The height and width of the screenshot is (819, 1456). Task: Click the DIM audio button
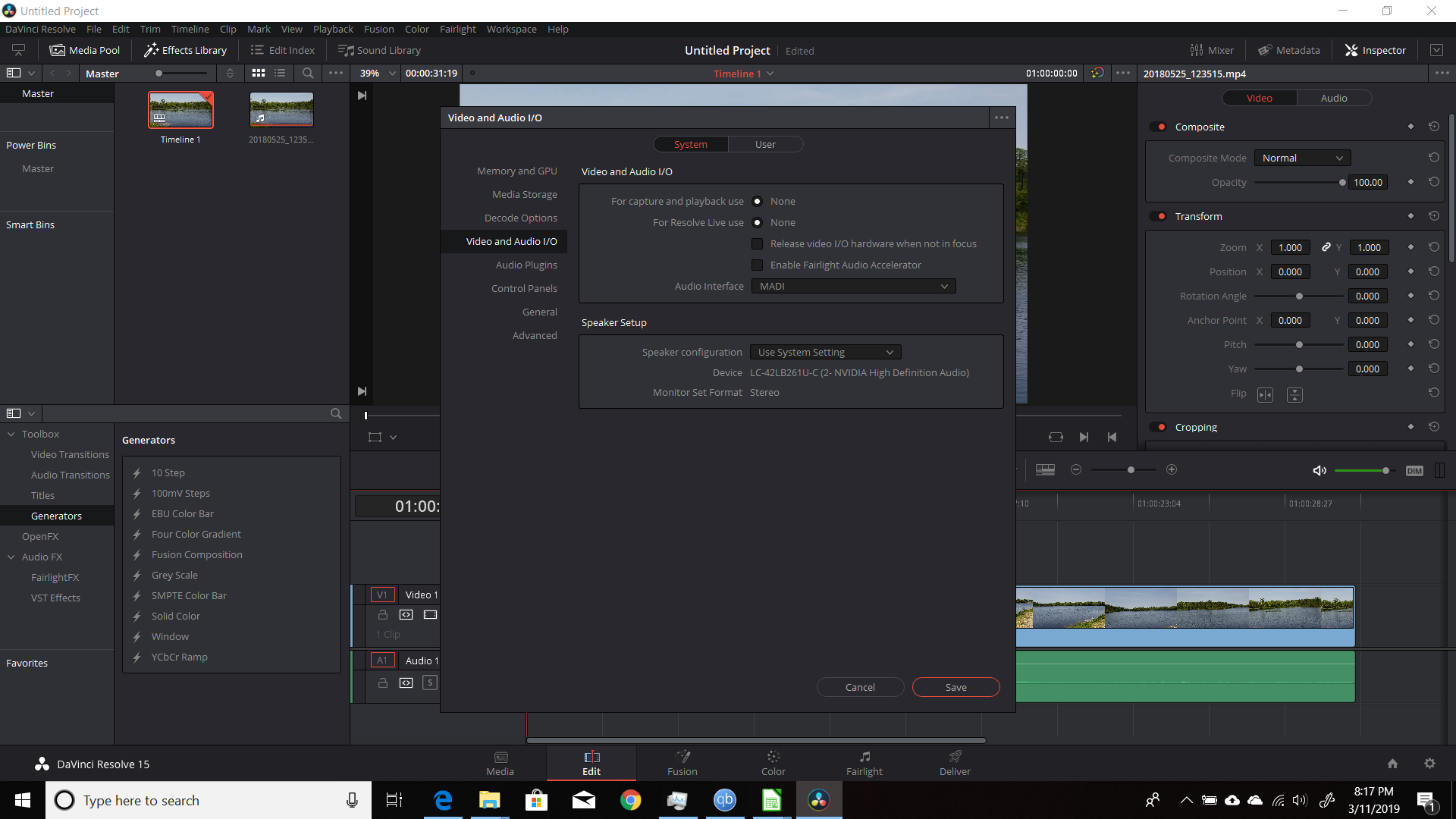(1414, 471)
